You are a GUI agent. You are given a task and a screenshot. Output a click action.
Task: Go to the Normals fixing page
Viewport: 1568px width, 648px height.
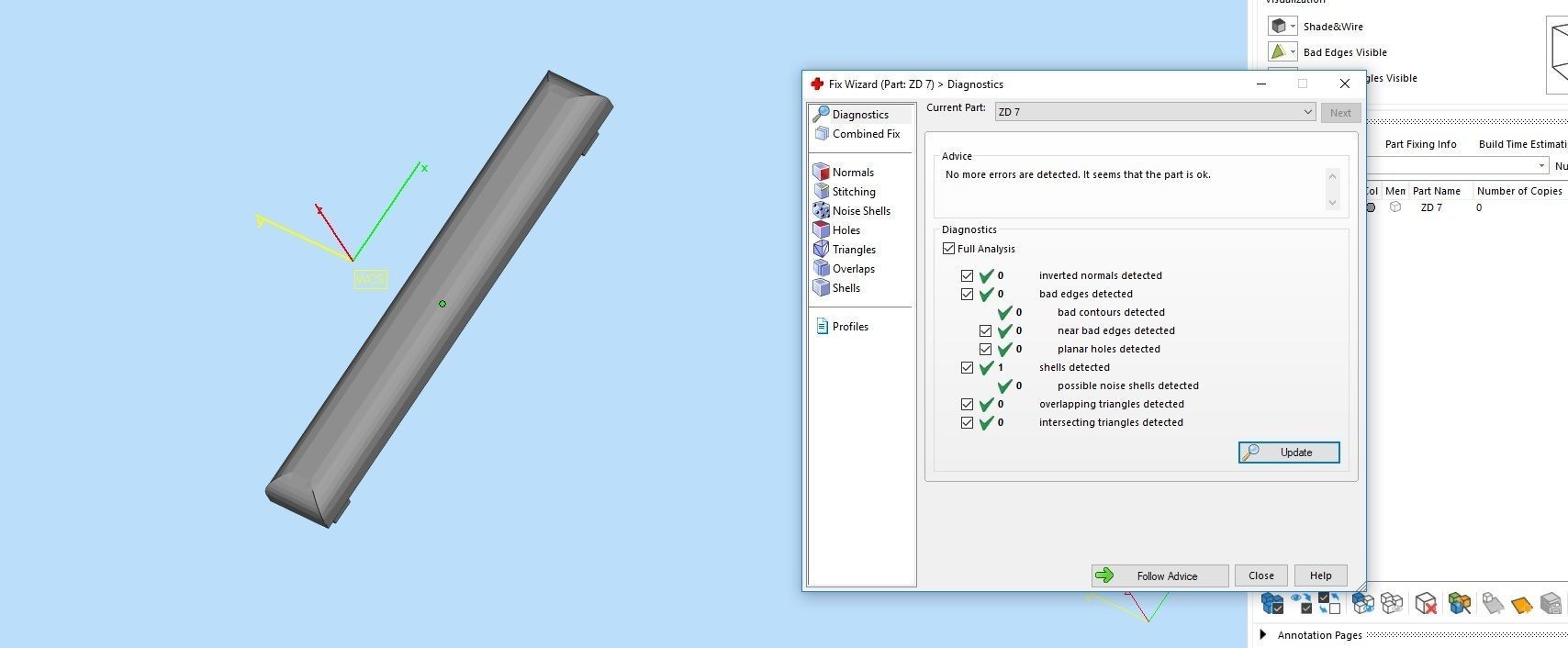(x=844, y=173)
